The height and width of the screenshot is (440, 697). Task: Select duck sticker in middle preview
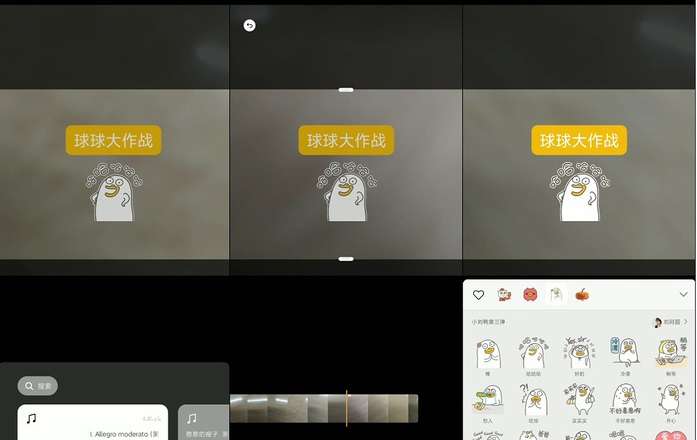[347, 192]
